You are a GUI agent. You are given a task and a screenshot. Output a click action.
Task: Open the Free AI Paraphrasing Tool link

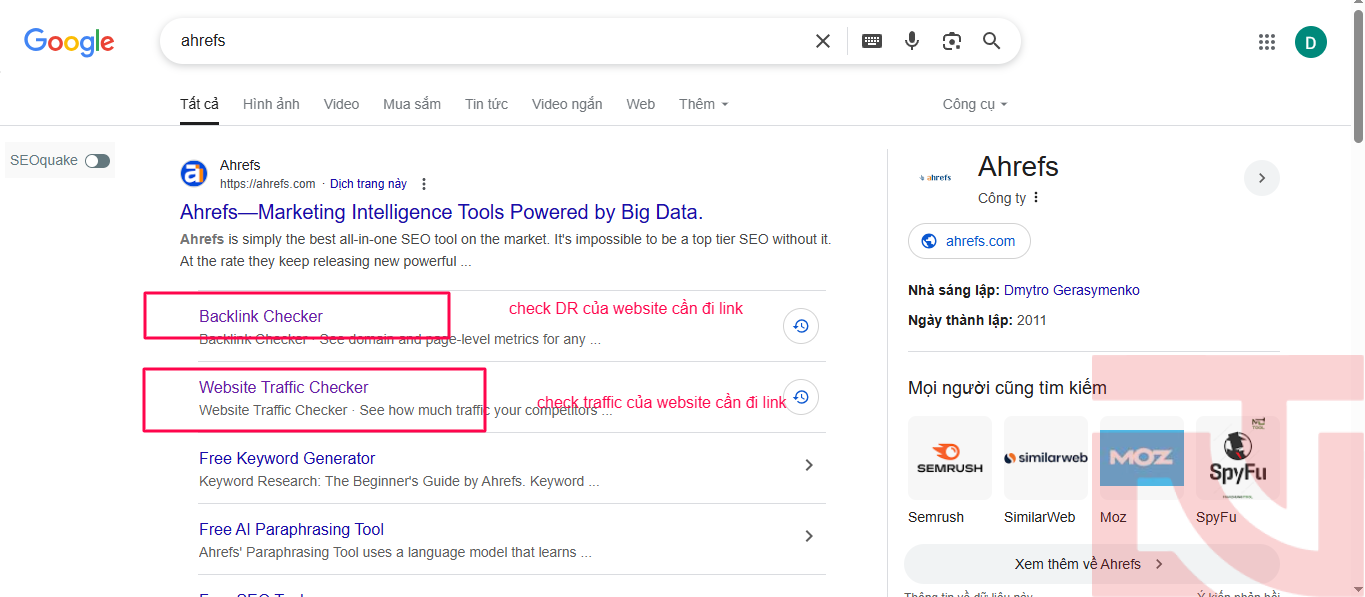(x=291, y=529)
